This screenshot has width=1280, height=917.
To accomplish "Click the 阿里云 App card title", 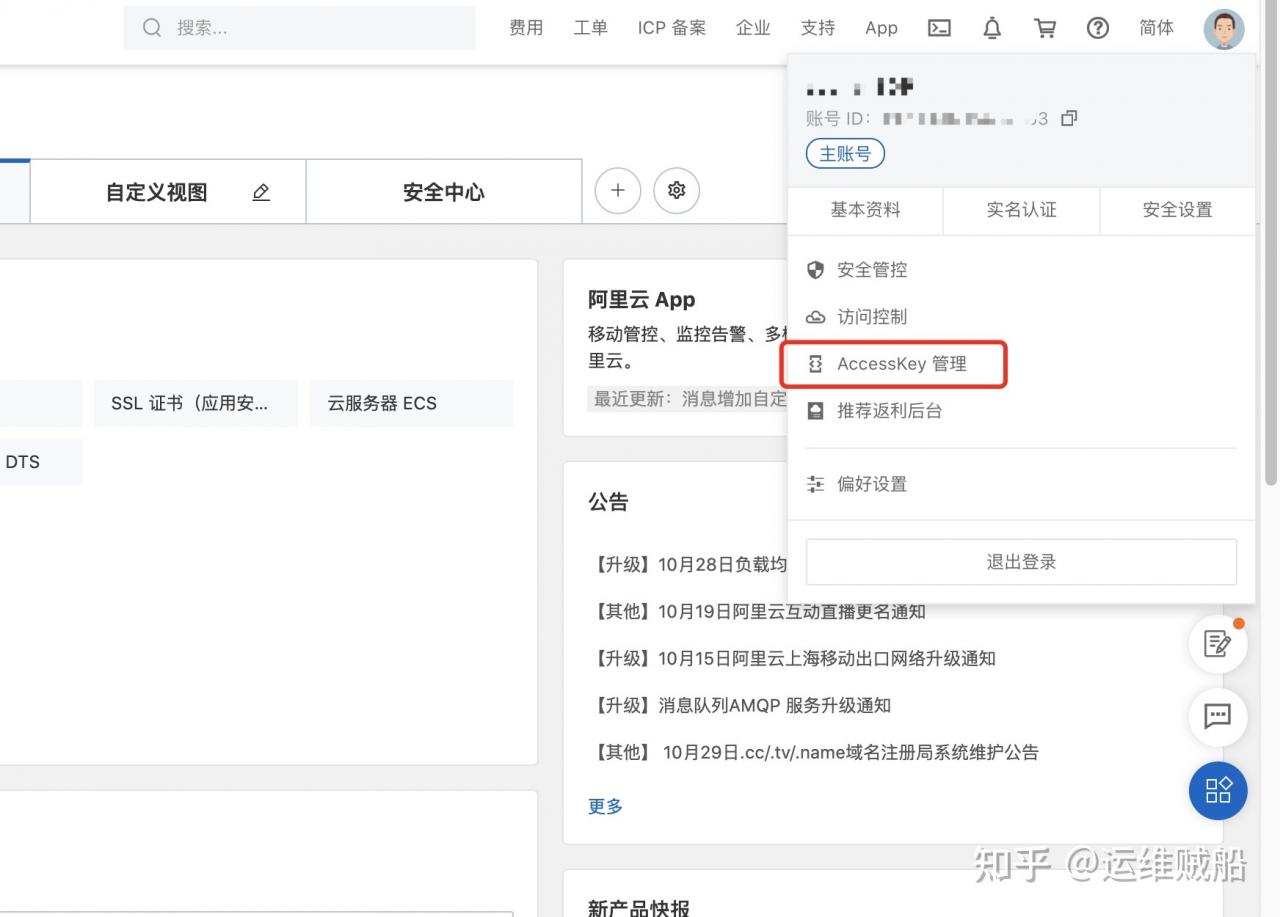I will click(x=641, y=299).
